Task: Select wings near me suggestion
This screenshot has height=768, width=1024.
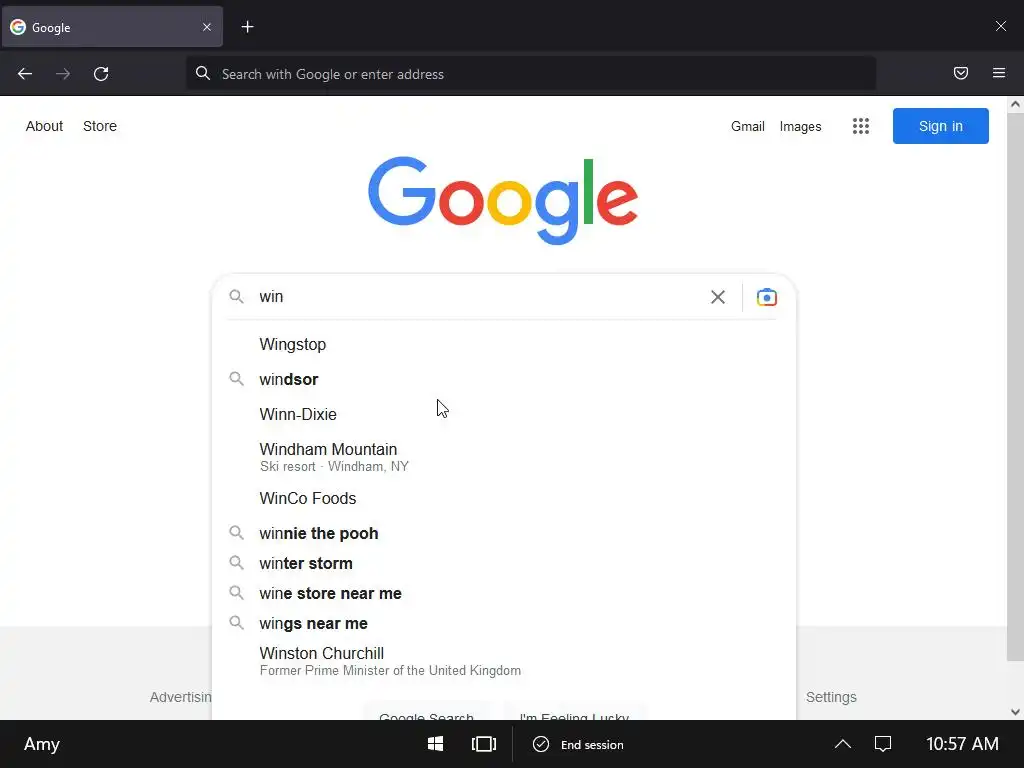Action: point(504,623)
